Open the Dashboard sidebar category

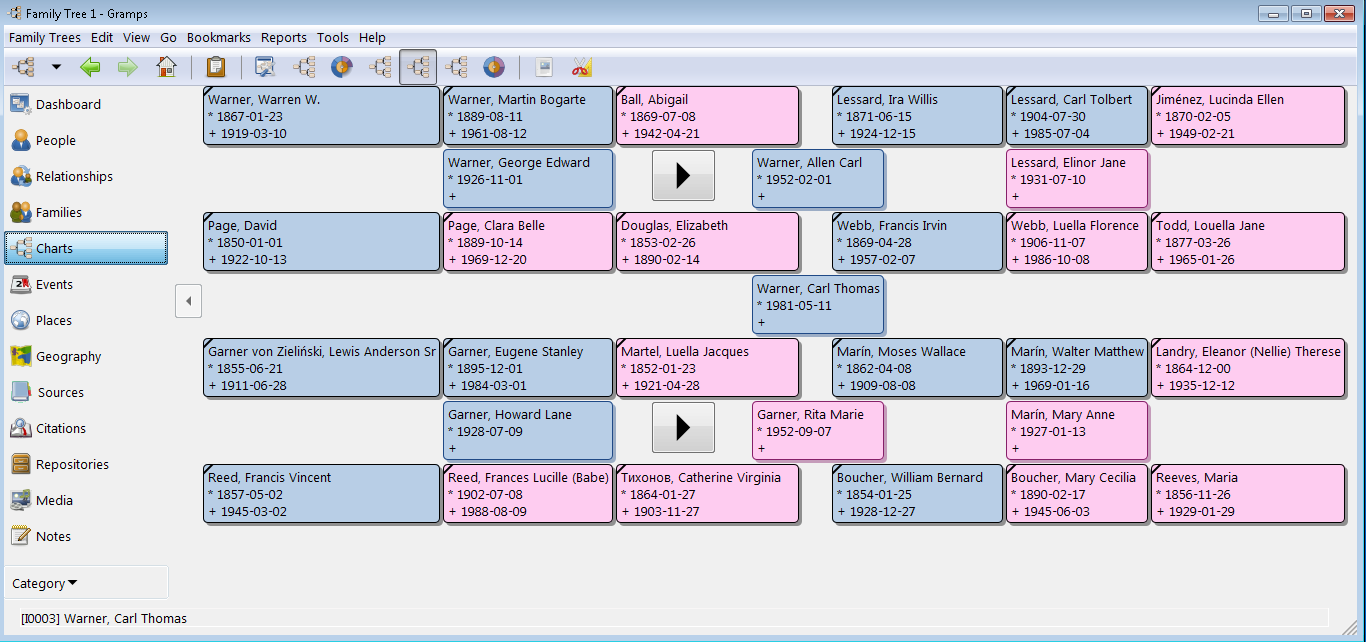point(86,104)
